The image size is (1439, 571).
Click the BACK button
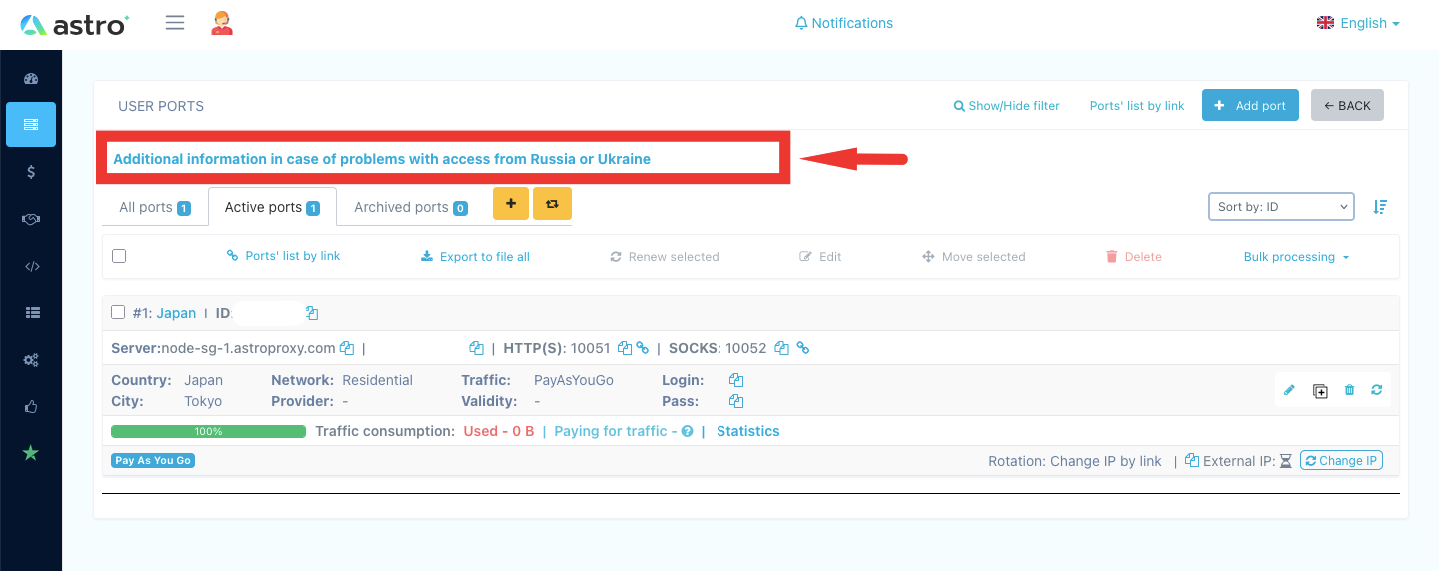coord(1347,106)
